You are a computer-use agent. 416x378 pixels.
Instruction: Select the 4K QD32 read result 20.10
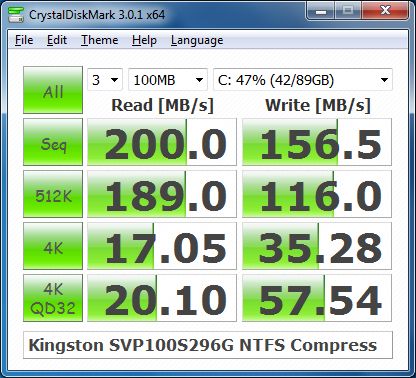pos(162,298)
